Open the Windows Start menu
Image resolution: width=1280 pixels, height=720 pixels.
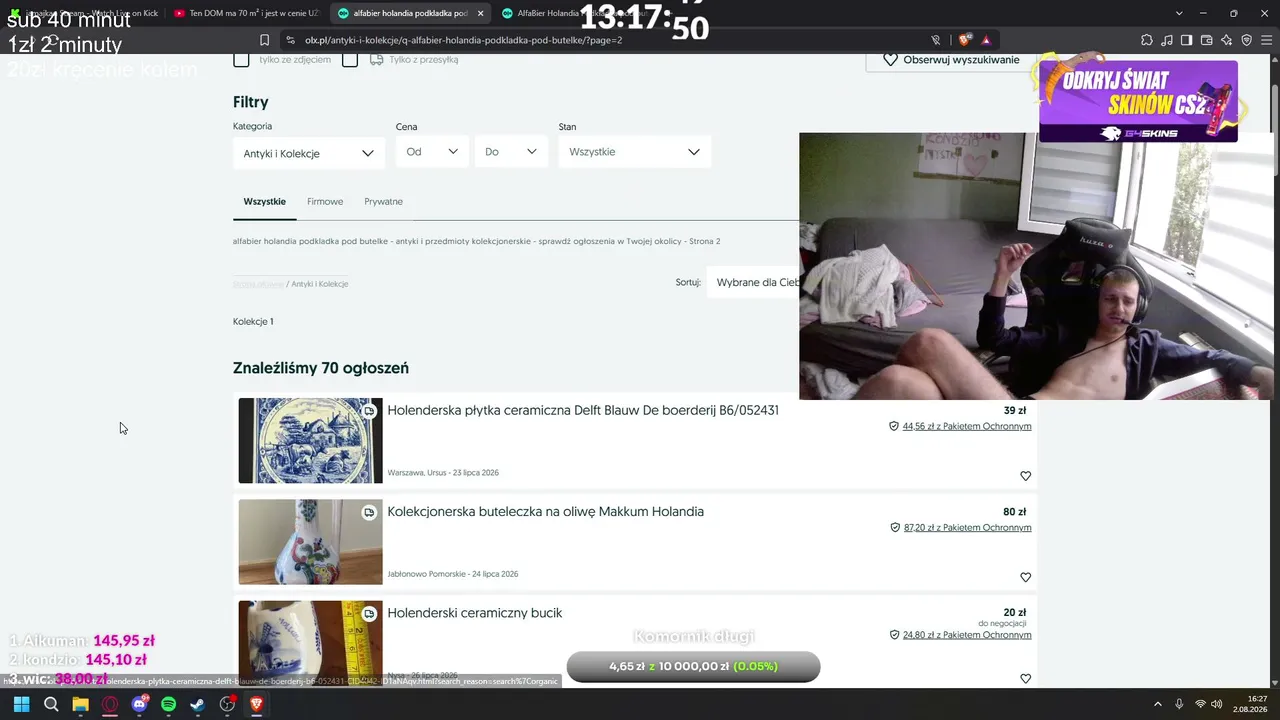click(21, 704)
